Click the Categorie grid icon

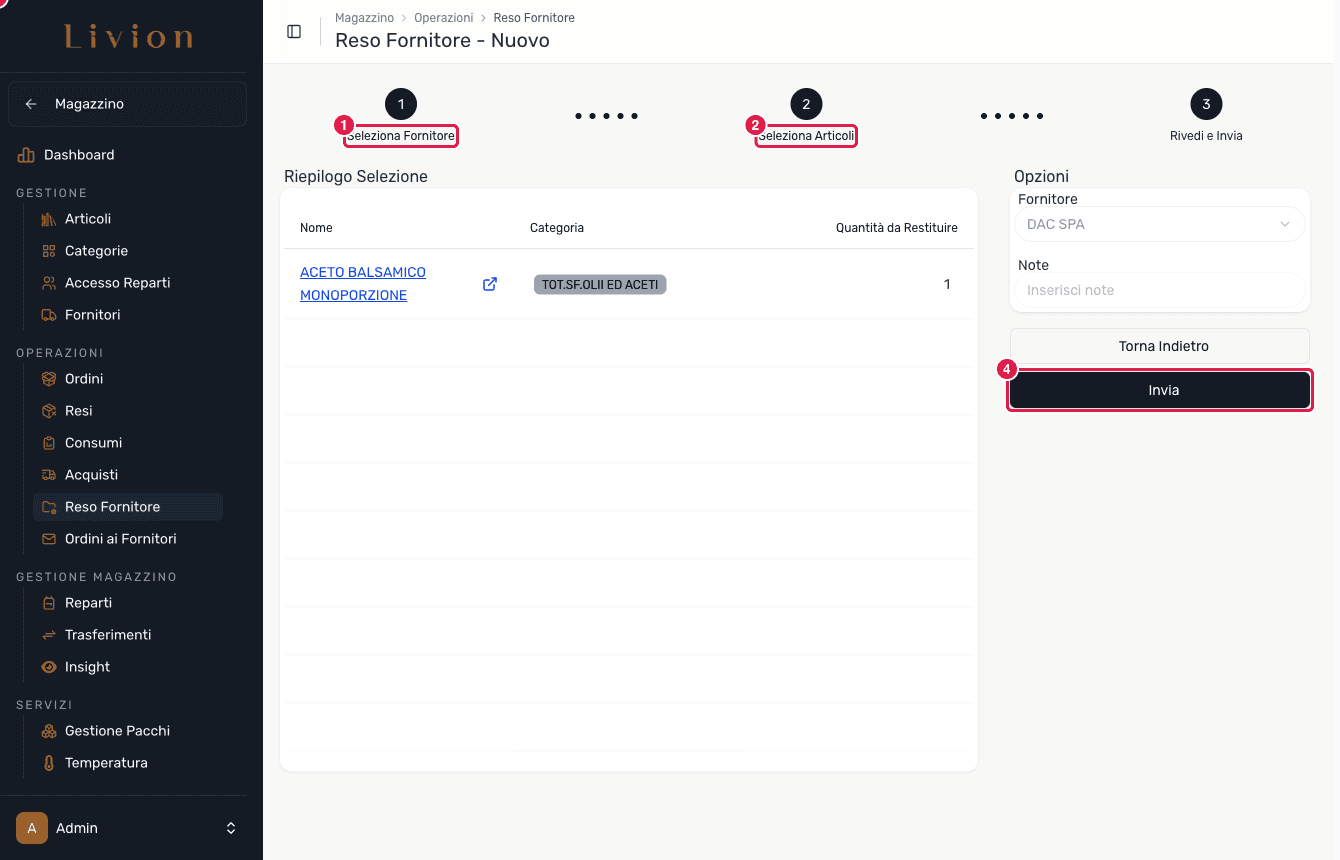[49, 251]
